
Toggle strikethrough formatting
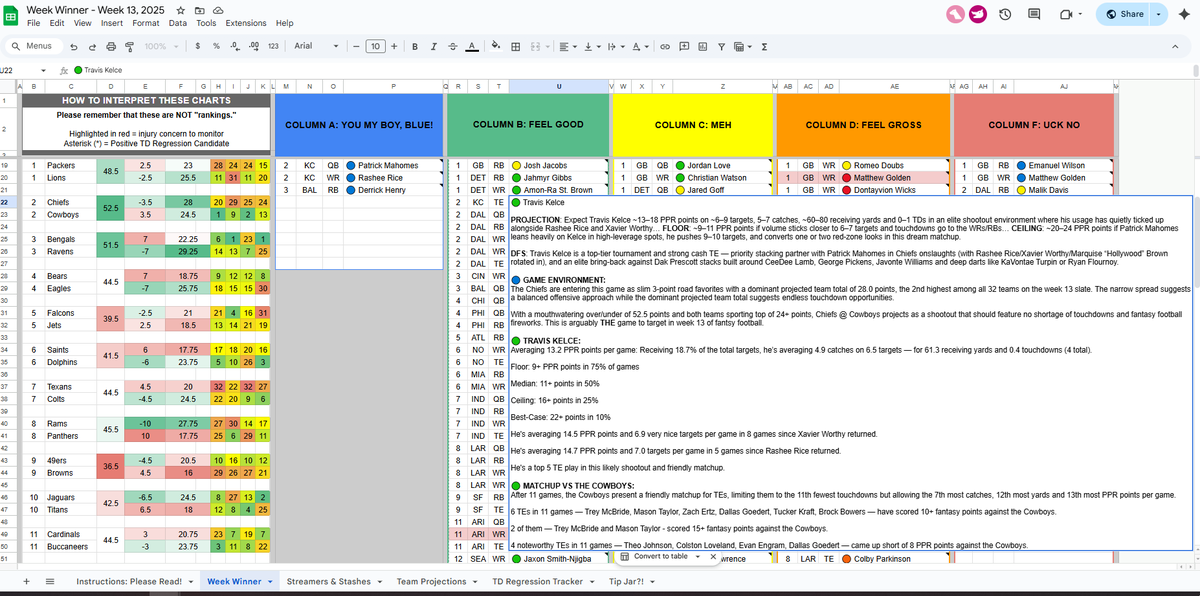click(x=452, y=46)
